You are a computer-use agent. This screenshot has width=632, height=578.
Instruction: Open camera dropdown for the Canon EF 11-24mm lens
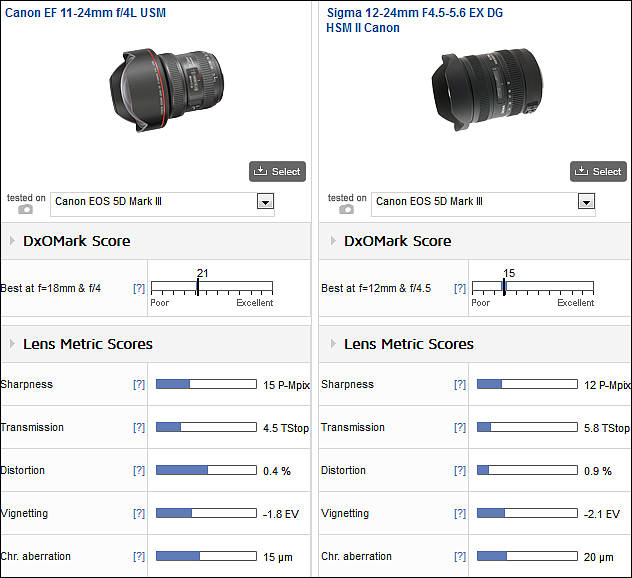coord(264,202)
